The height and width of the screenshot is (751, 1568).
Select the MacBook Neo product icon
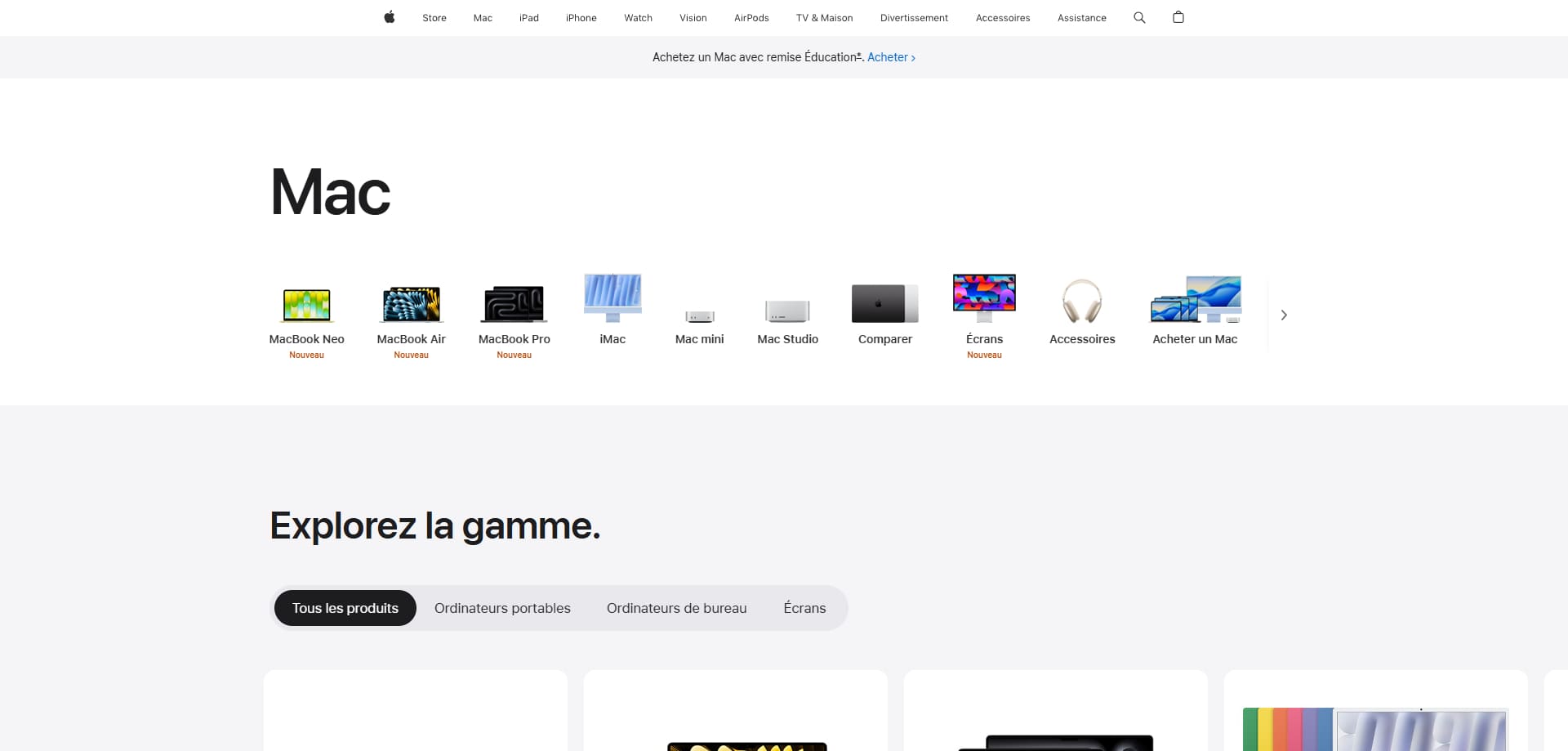click(x=306, y=305)
